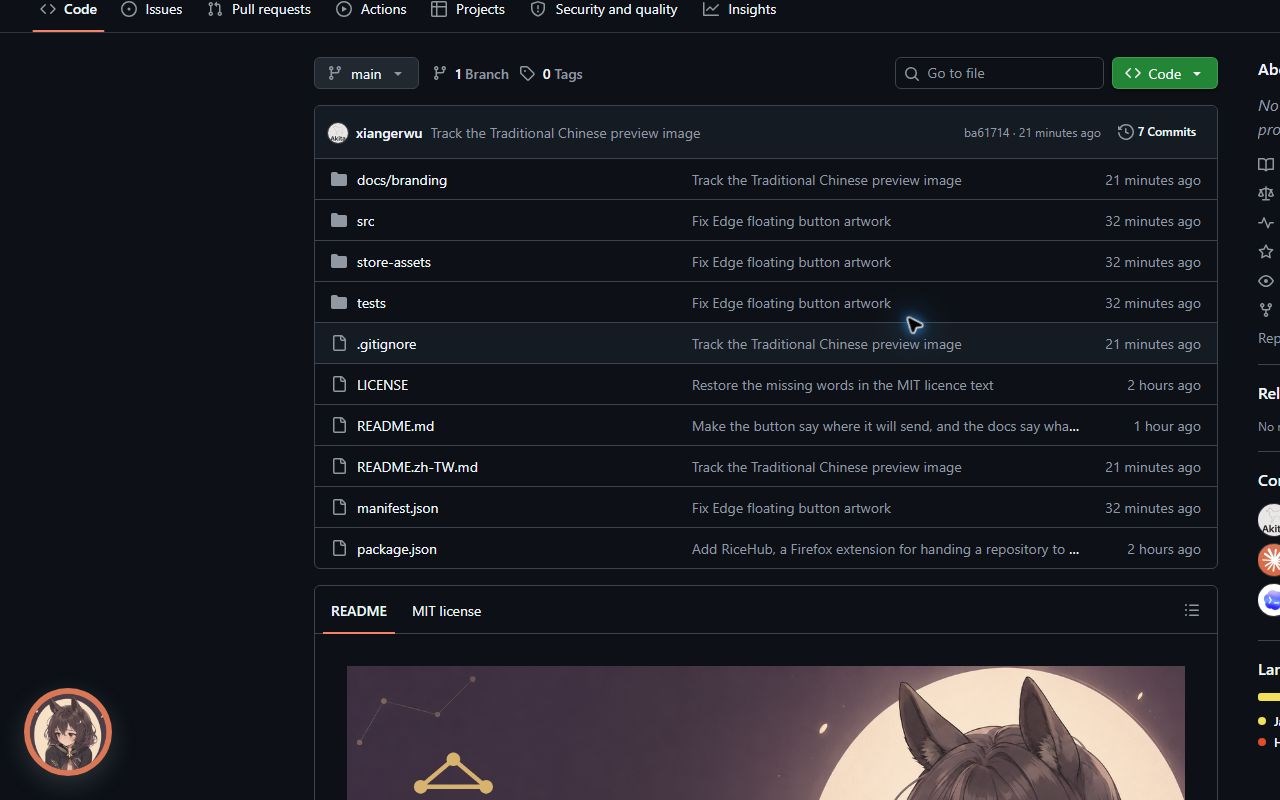Open the latest commit message beside xiangerwu
Screen dimensions: 1280x800
point(565,133)
